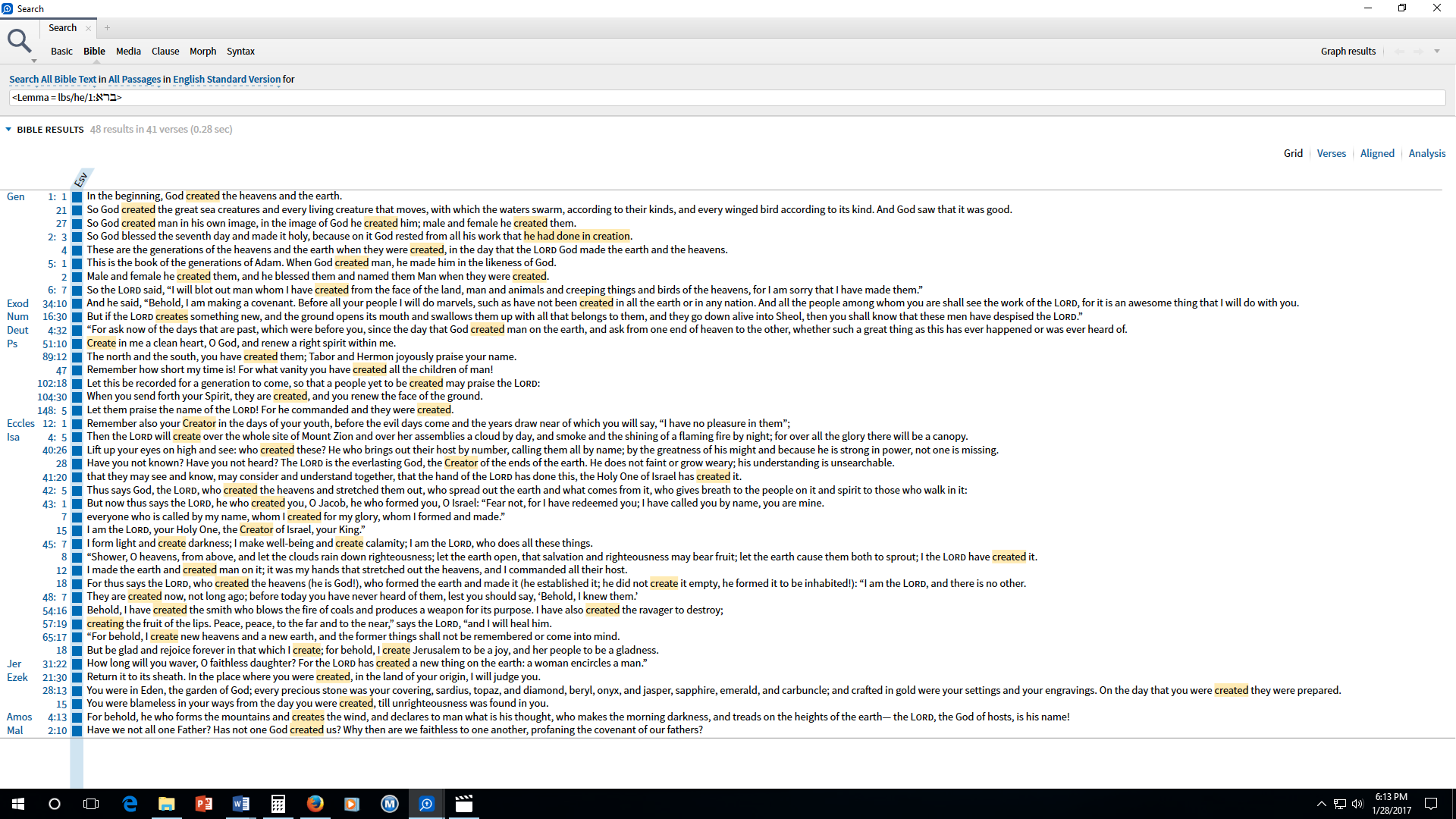Collapse the Bible Results section

[8, 130]
